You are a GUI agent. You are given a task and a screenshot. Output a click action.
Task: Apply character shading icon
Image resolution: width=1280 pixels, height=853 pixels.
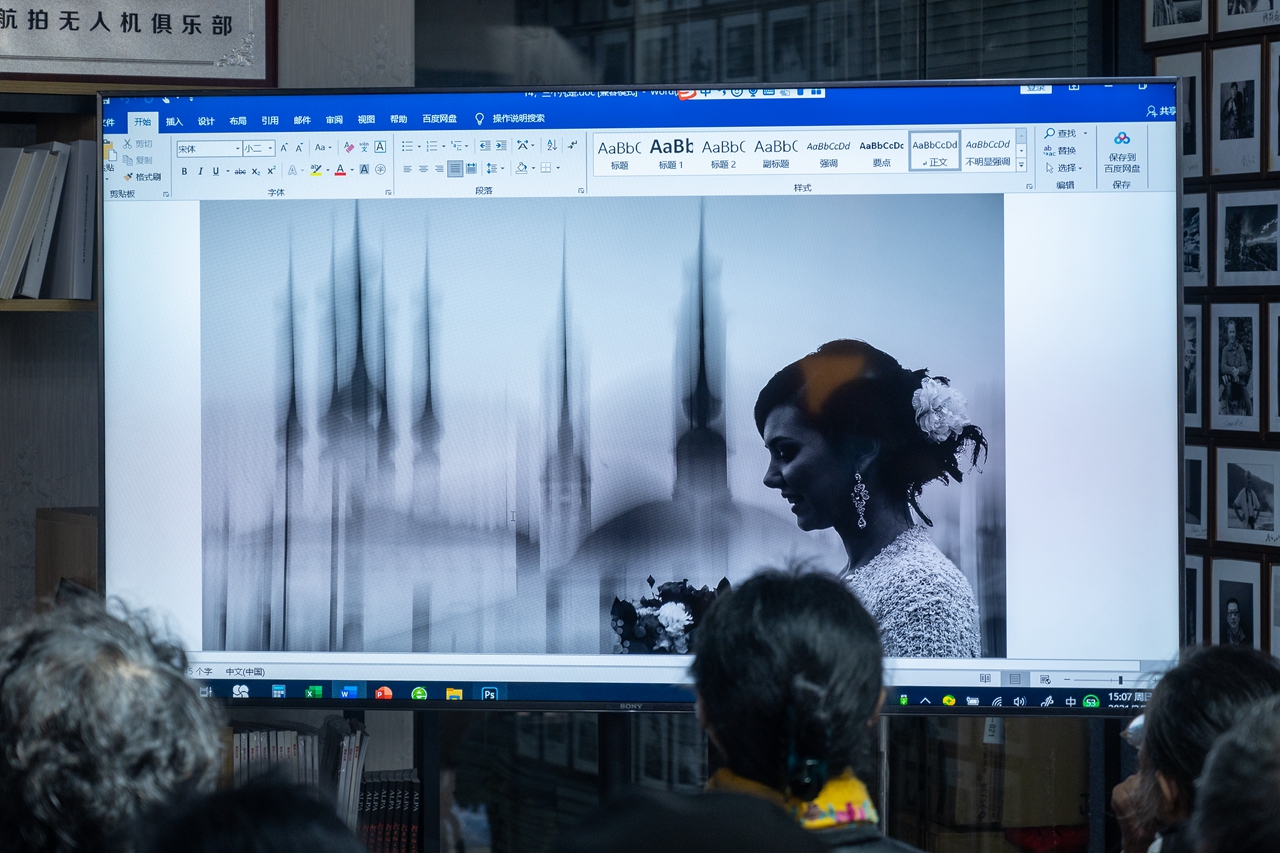[364, 170]
